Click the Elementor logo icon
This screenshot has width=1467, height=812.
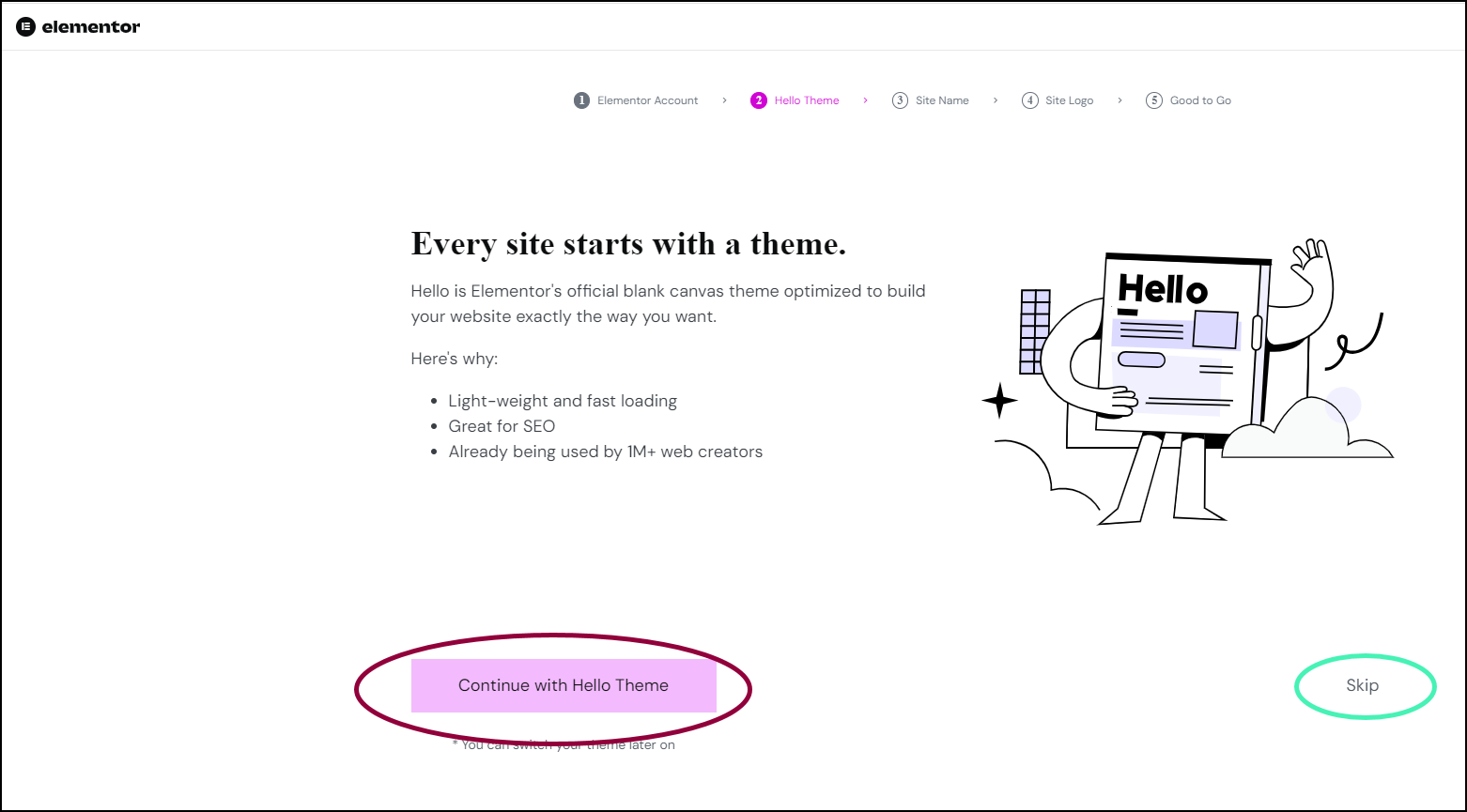pyautogui.click(x=25, y=26)
